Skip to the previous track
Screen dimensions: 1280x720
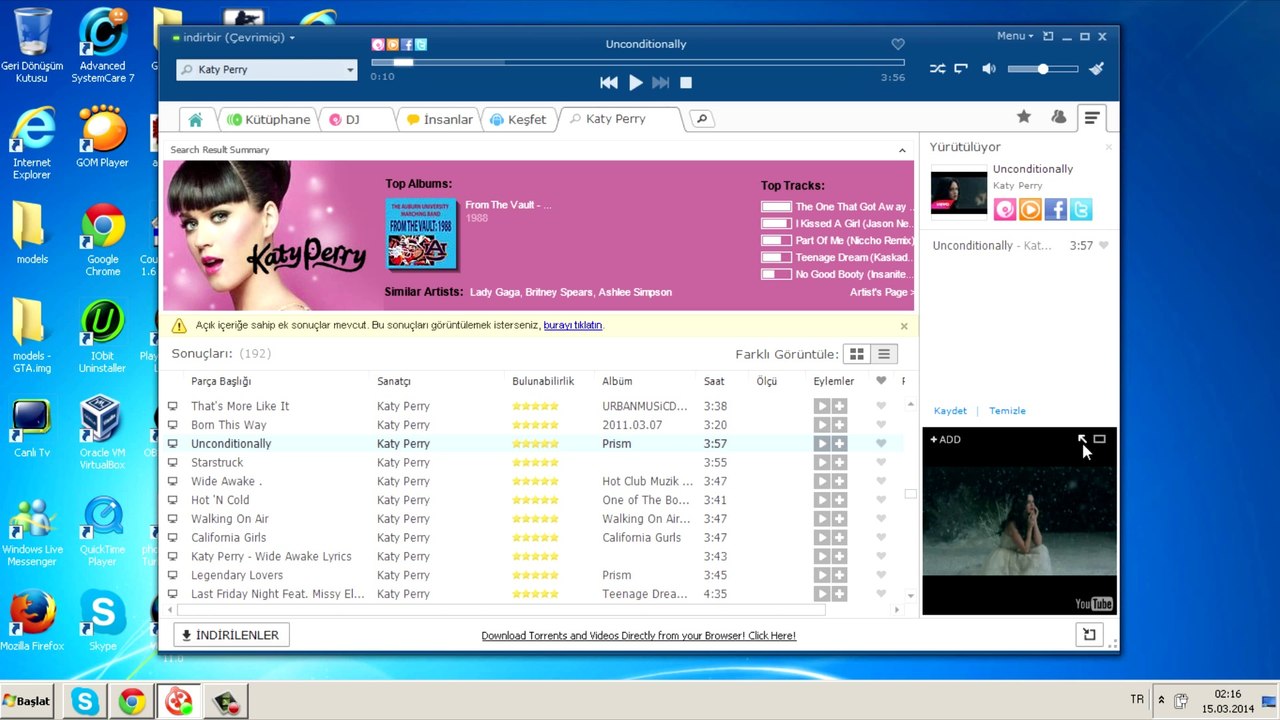click(x=608, y=83)
